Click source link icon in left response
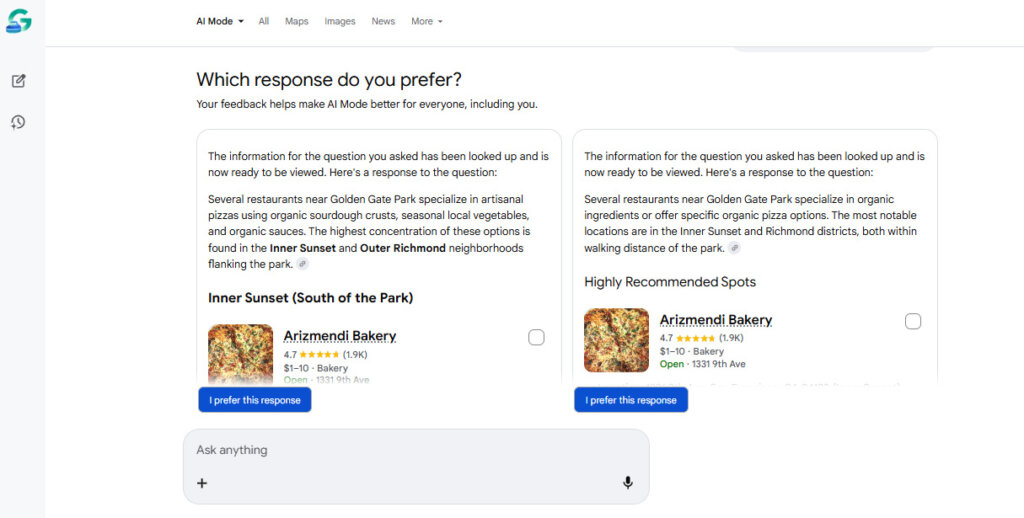The width and height of the screenshot is (1024, 518). [303, 264]
